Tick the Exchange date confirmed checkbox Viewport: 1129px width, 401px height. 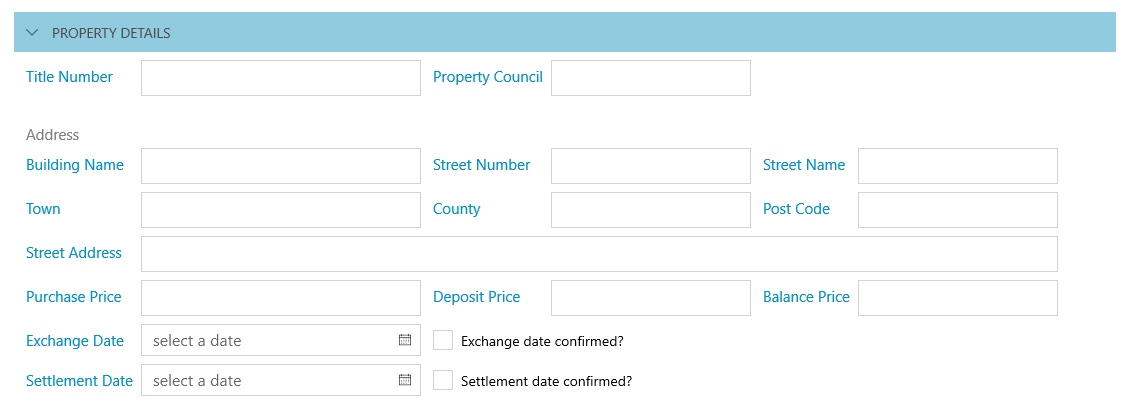[443, 340]
